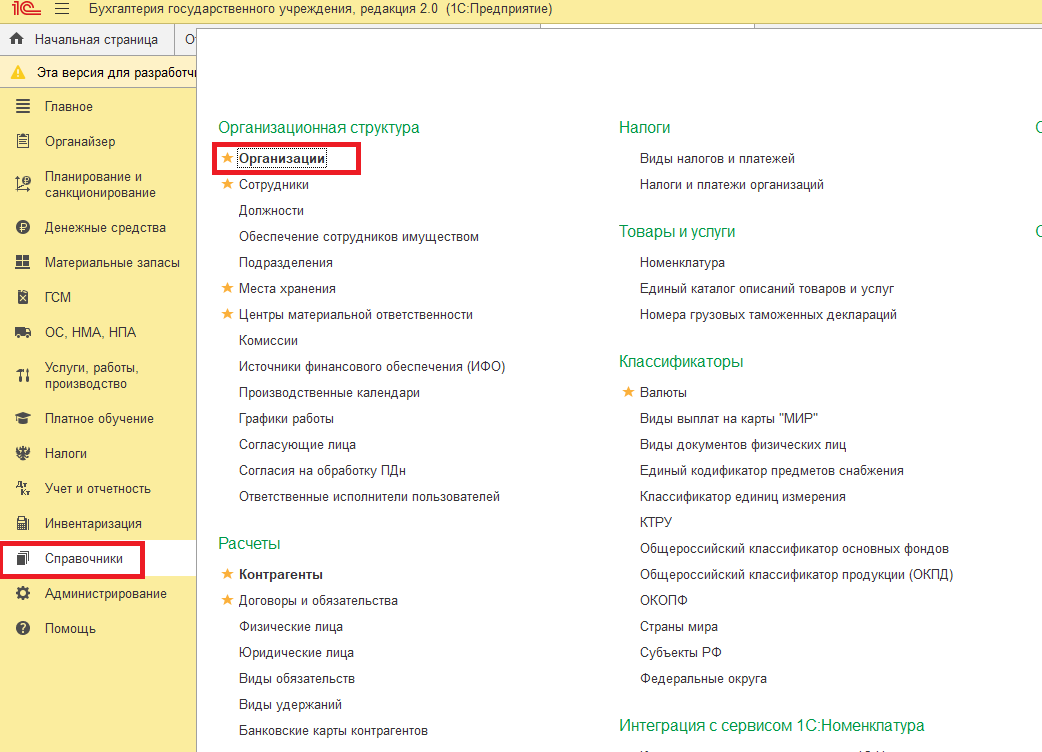Open the Администрирование section

(x=106, y=593)
